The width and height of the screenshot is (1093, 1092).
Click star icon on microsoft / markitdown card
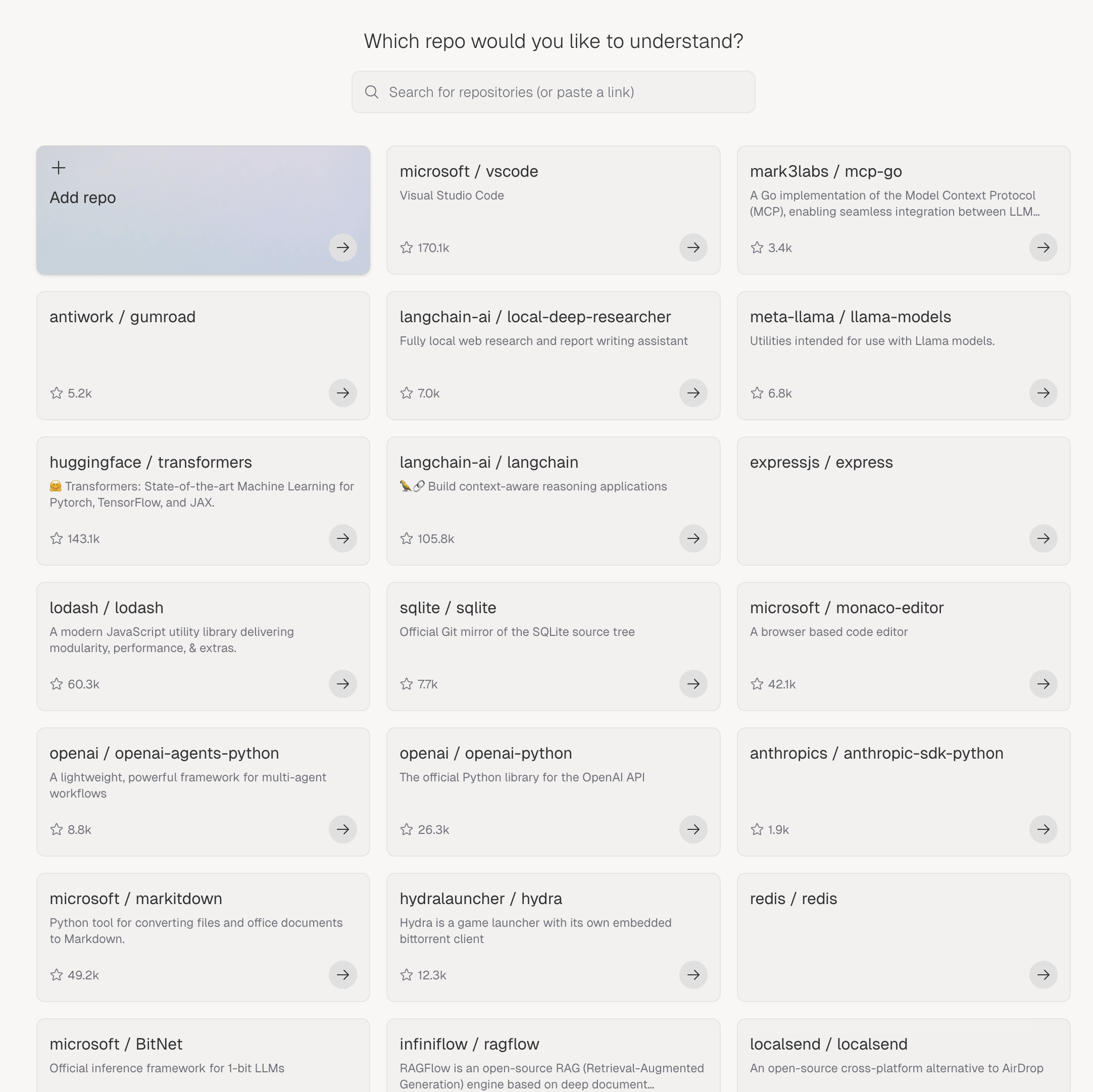[57, 975]
